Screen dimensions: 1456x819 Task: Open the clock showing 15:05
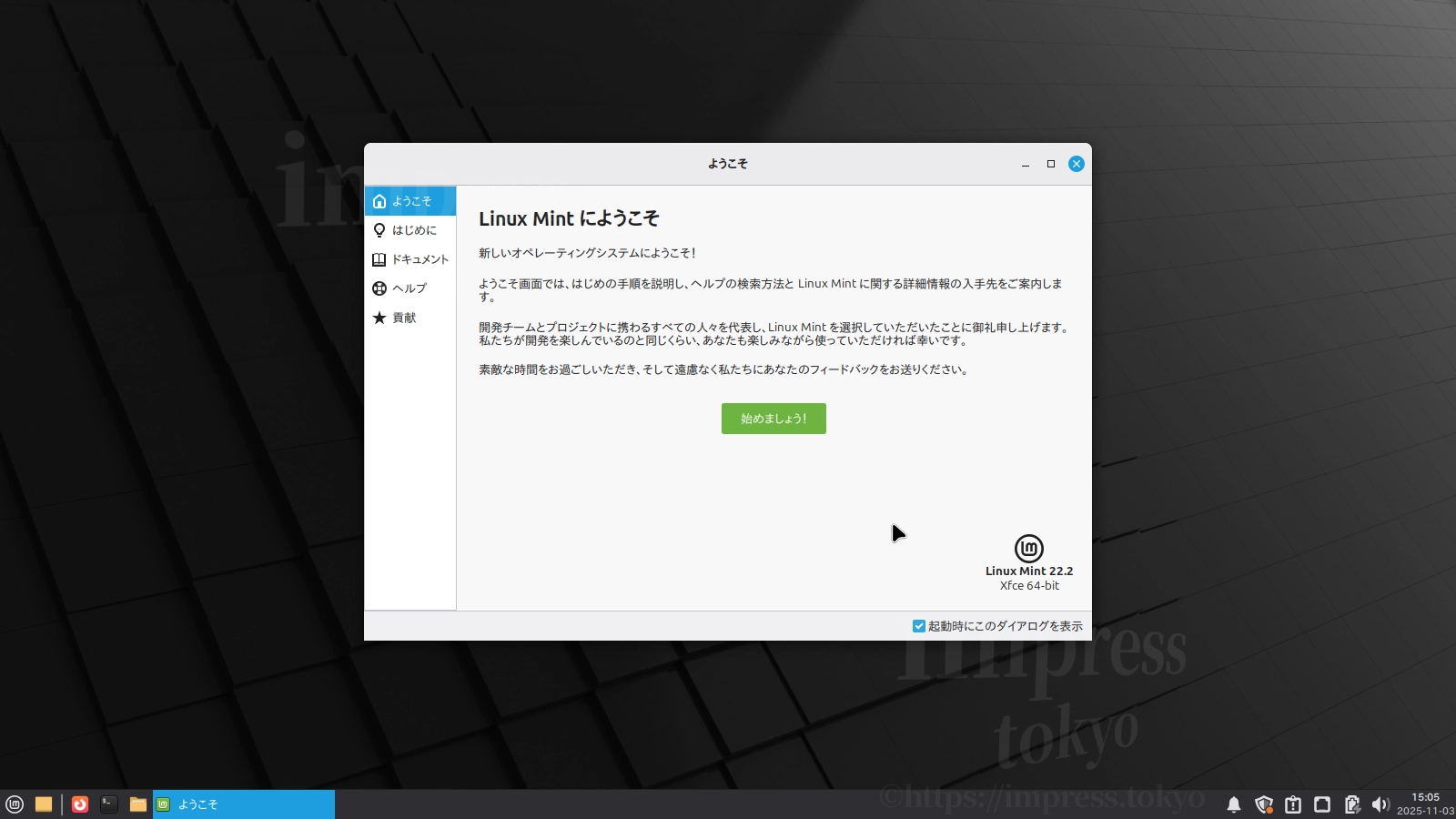pyautogui.click(x=1425, y=804)
